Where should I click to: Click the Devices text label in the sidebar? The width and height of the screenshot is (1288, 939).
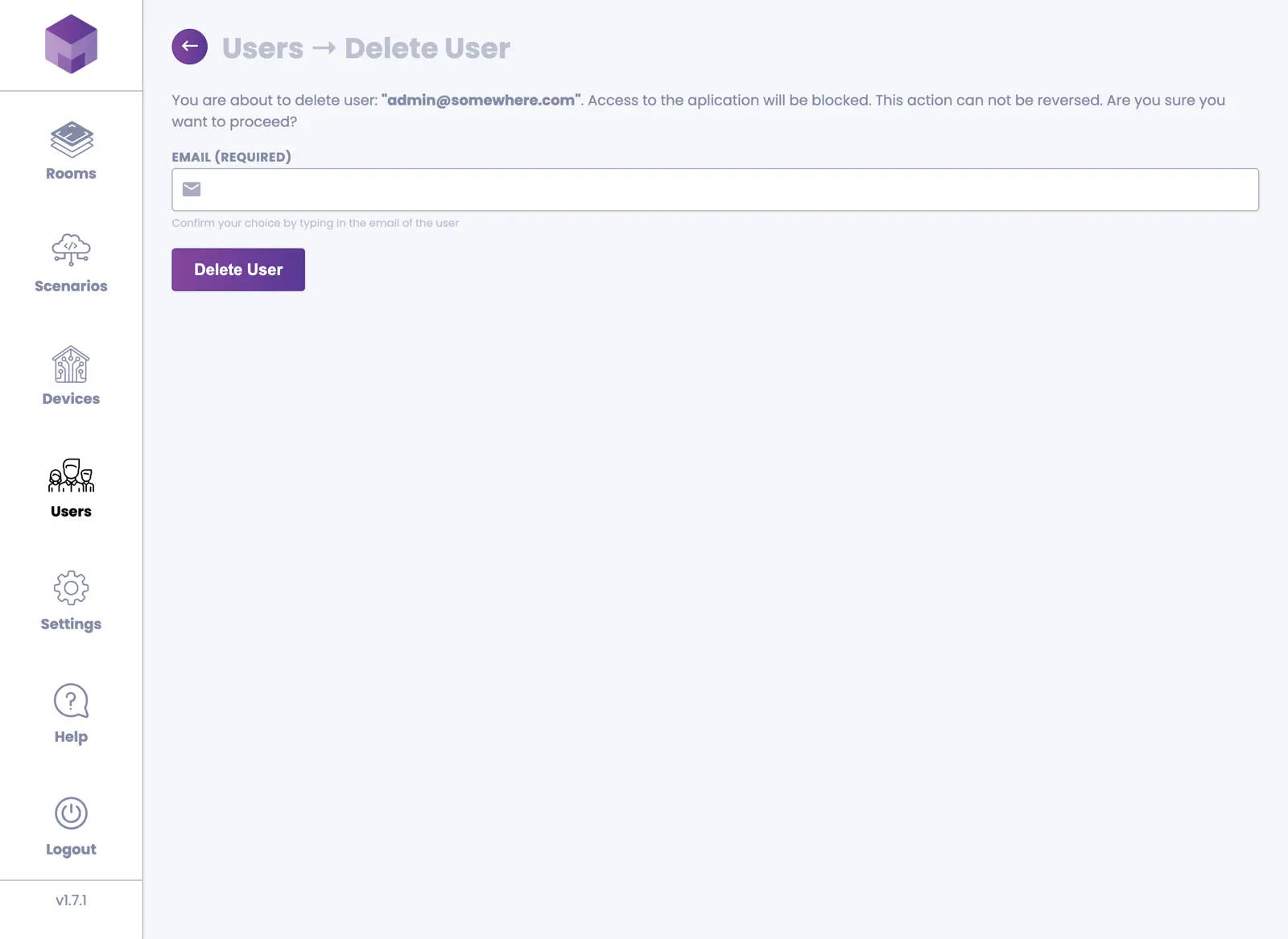click(71, 399)
